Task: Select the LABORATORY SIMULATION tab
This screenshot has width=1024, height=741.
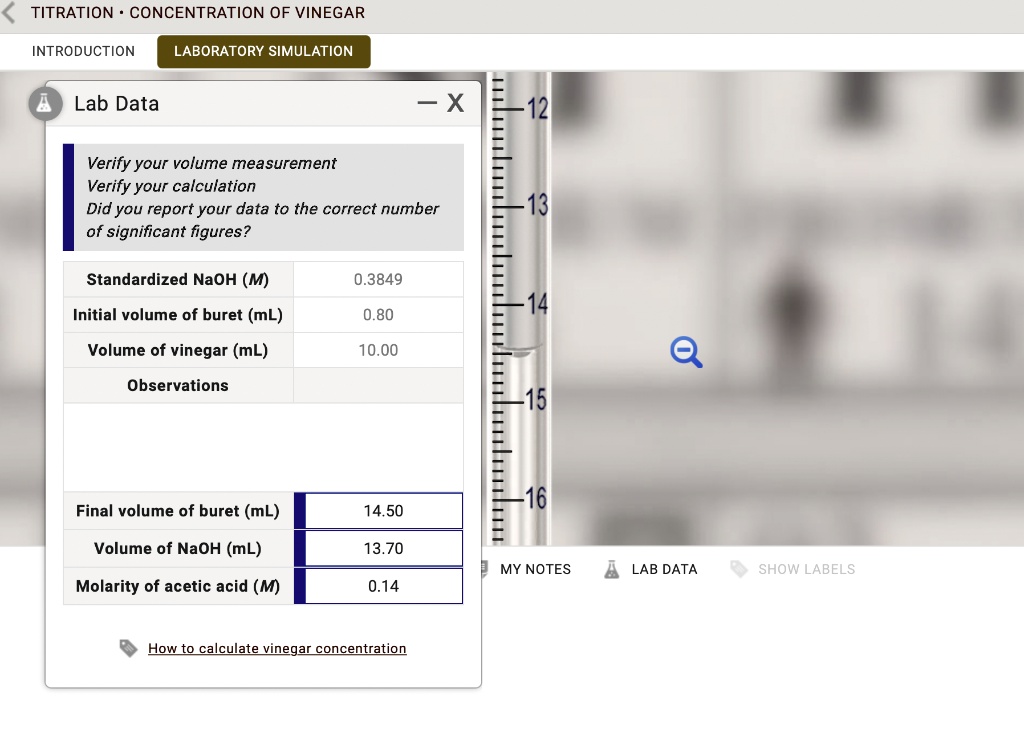Action: click(x=263, y=51)
